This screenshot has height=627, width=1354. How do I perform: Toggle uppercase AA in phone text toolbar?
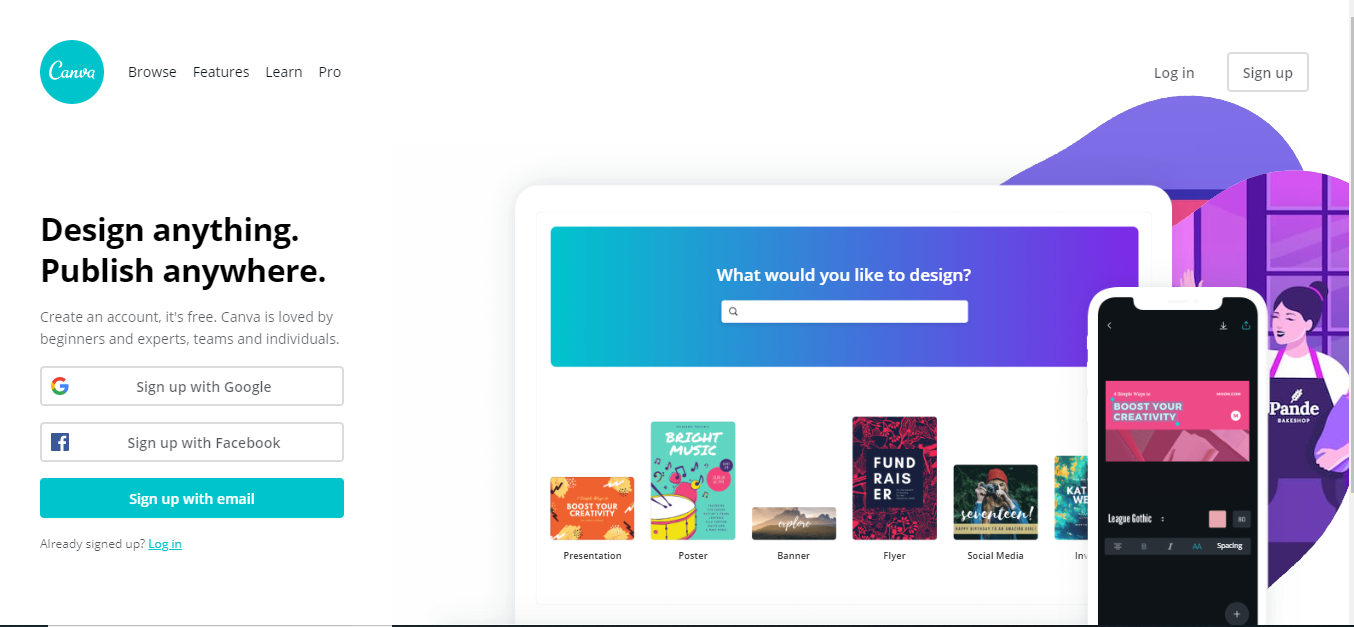coord(1197,546)
